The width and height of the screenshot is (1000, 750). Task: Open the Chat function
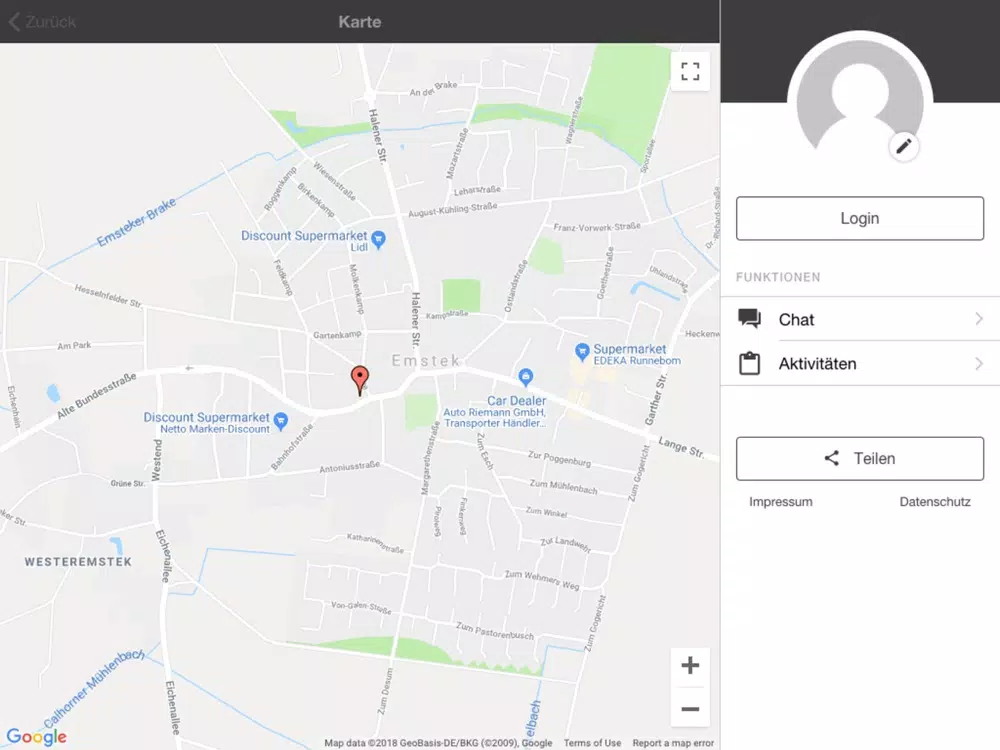pyautogui.click(x=860, y=319)
